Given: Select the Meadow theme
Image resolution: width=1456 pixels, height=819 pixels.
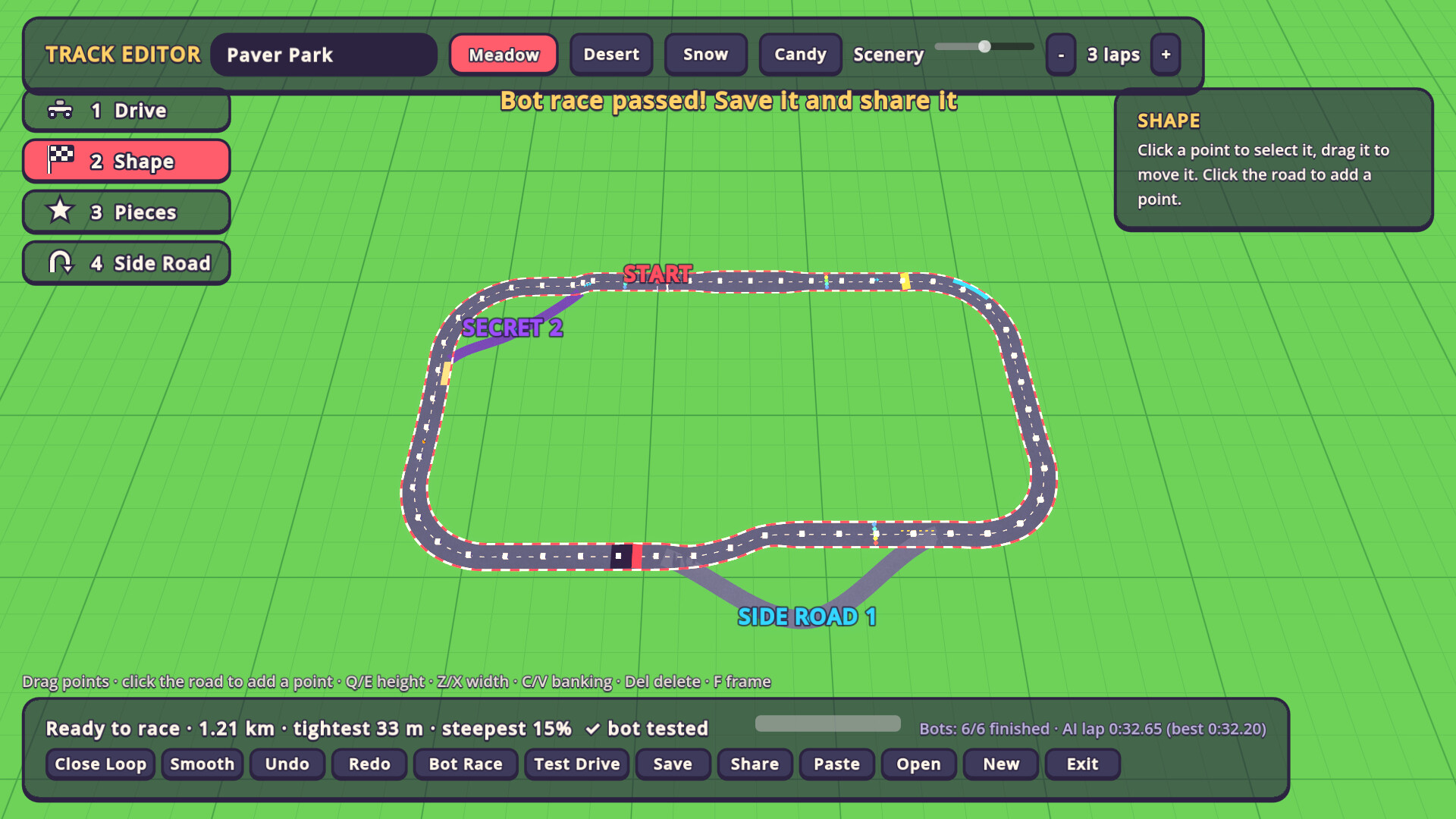Looking at the screenshot, I should (x=504, y=55).
